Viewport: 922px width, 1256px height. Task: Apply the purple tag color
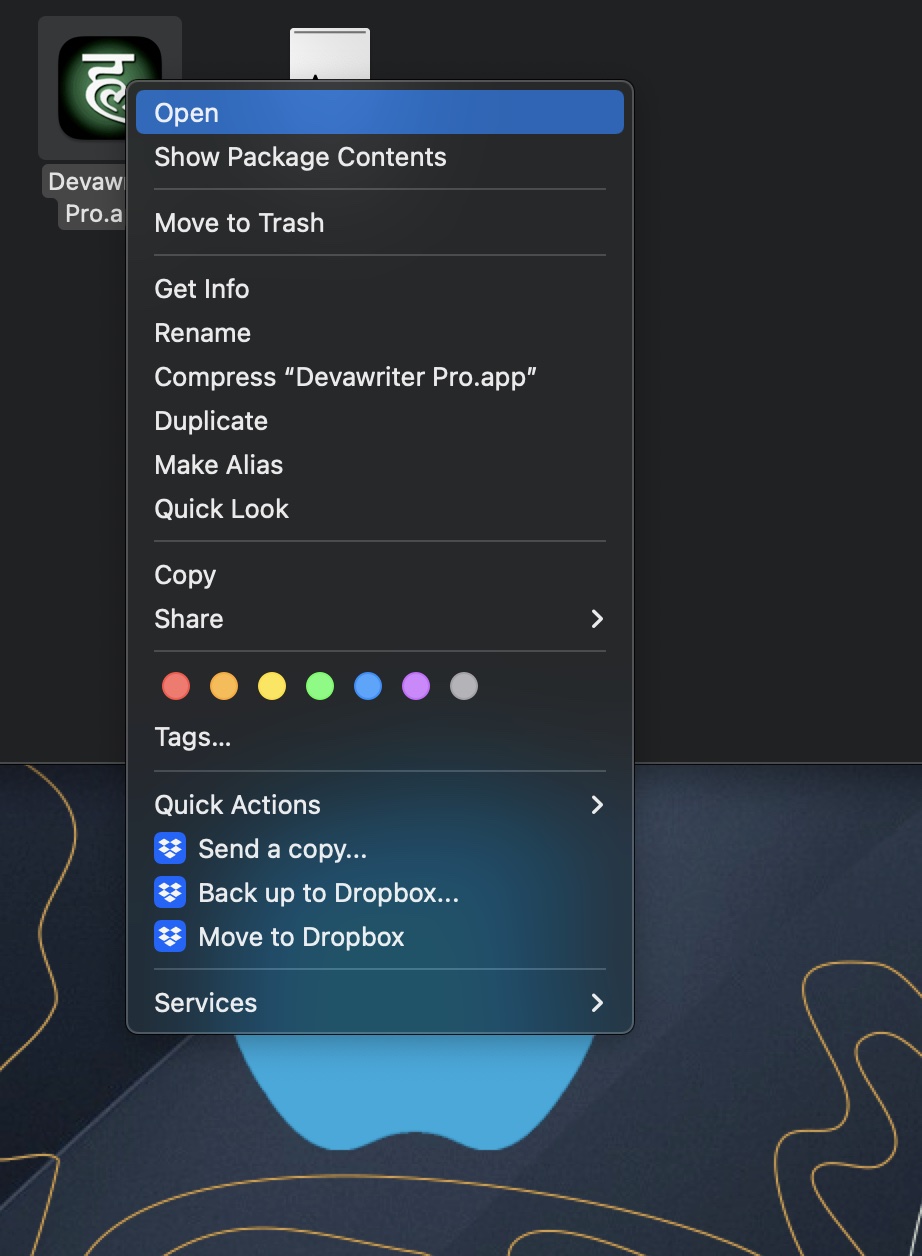coord(416,686)
